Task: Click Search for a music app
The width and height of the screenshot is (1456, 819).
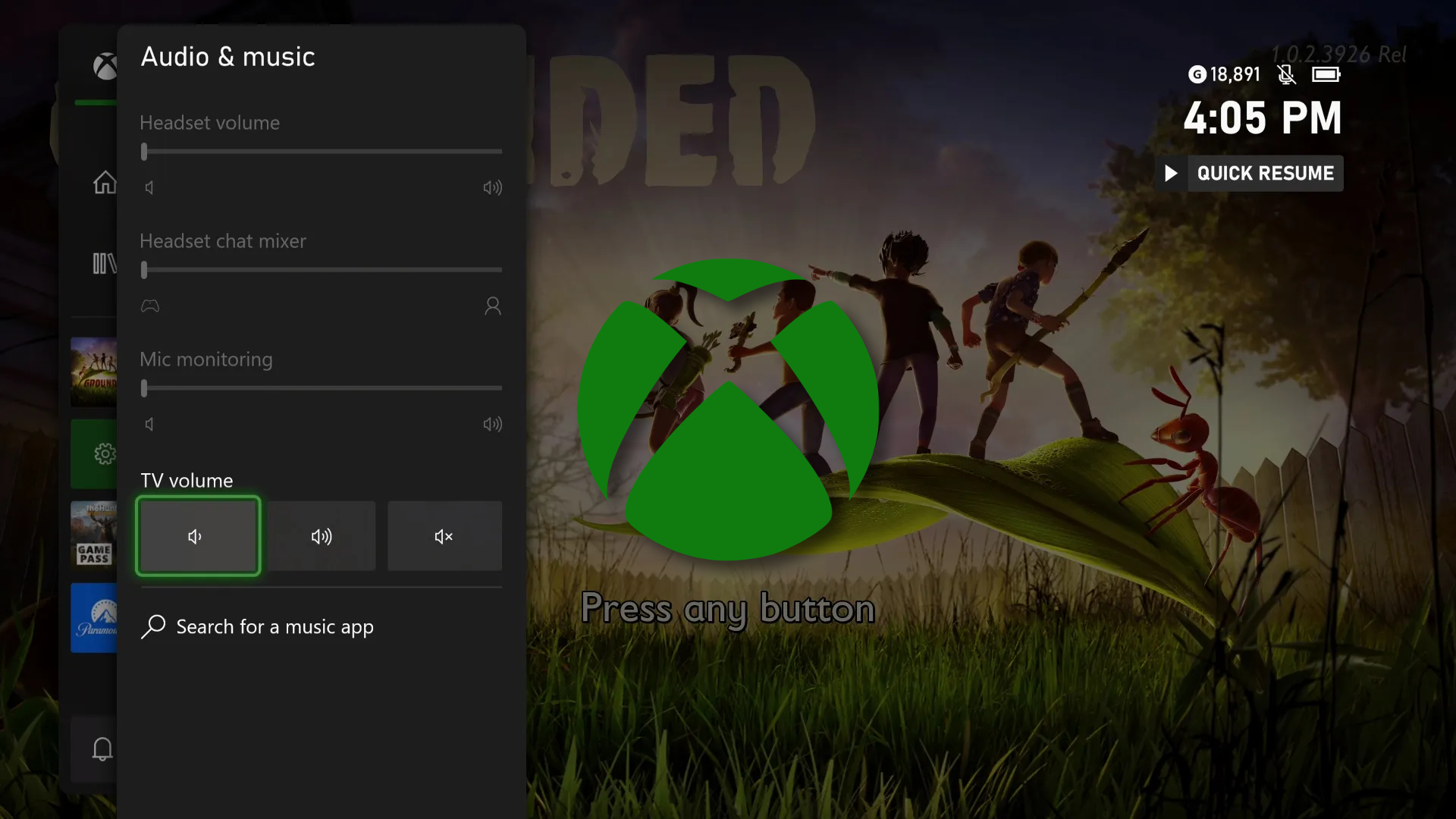Action: 258,627
